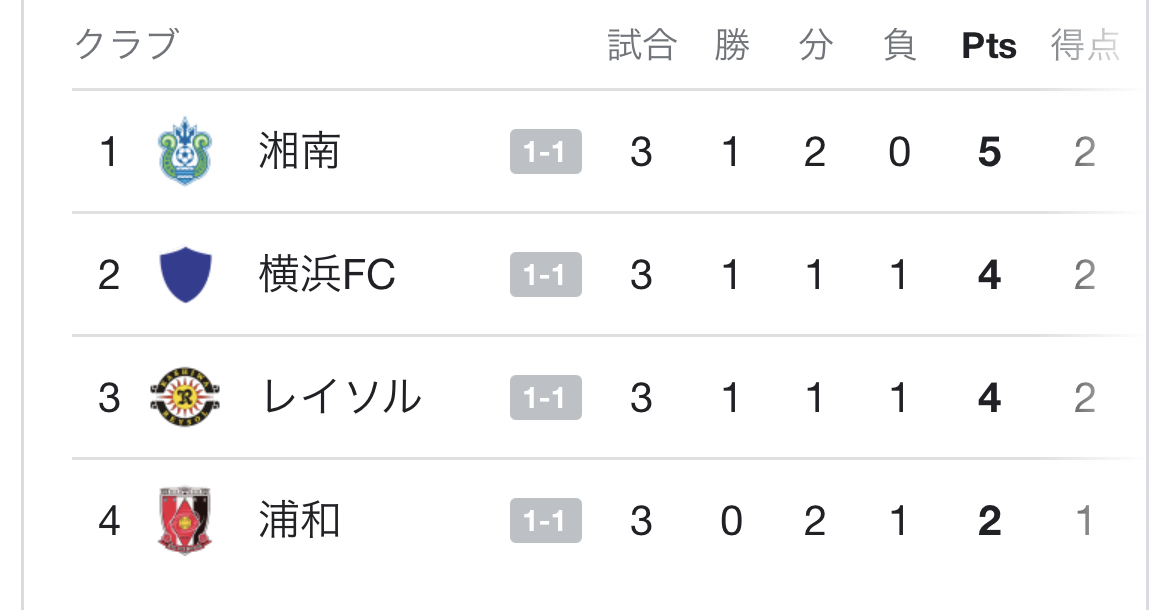Click 湘南's points value 5
The height and width of the screenshot is (610, 1170).
[989, 152]
